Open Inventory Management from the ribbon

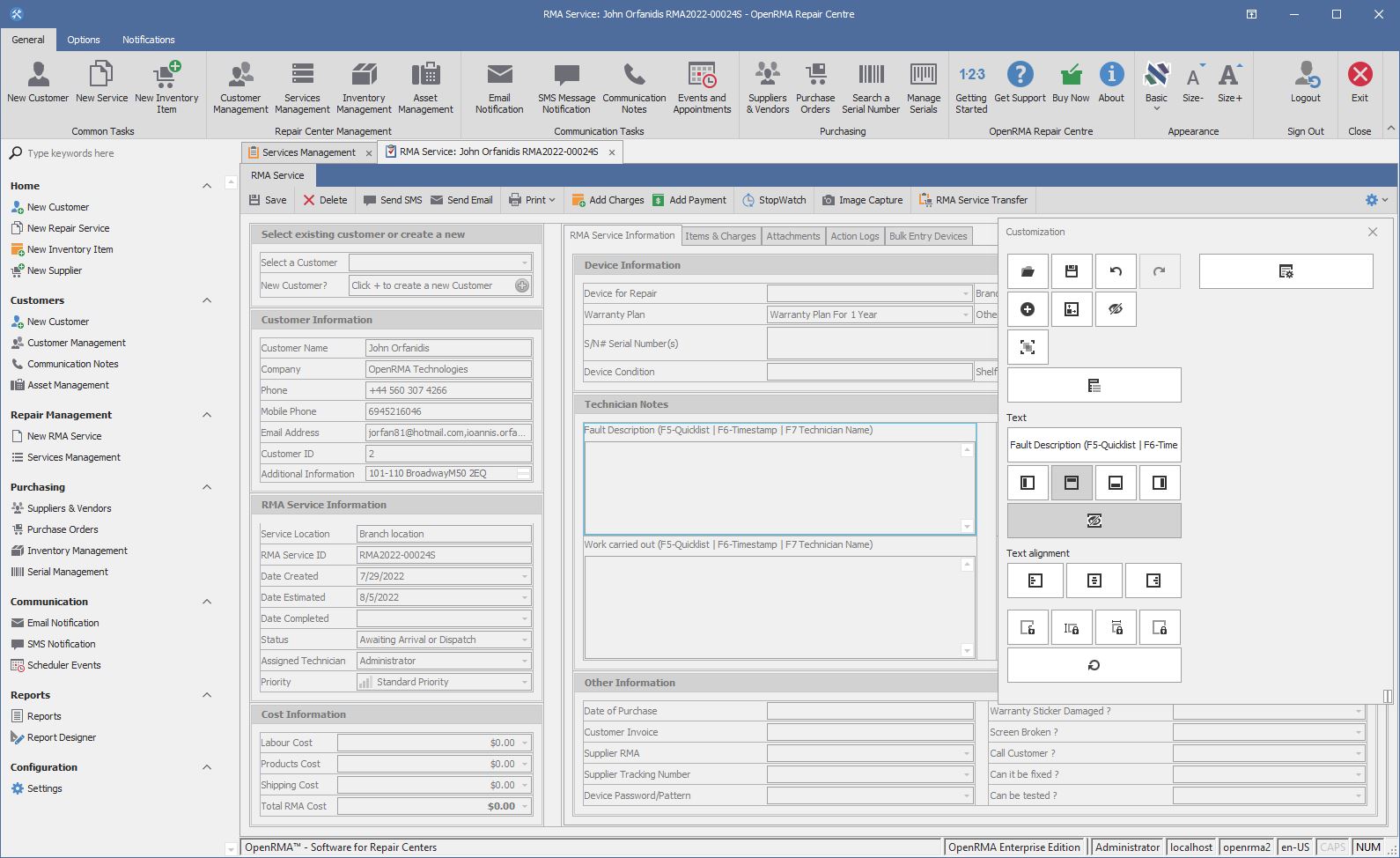pos(364,88)
